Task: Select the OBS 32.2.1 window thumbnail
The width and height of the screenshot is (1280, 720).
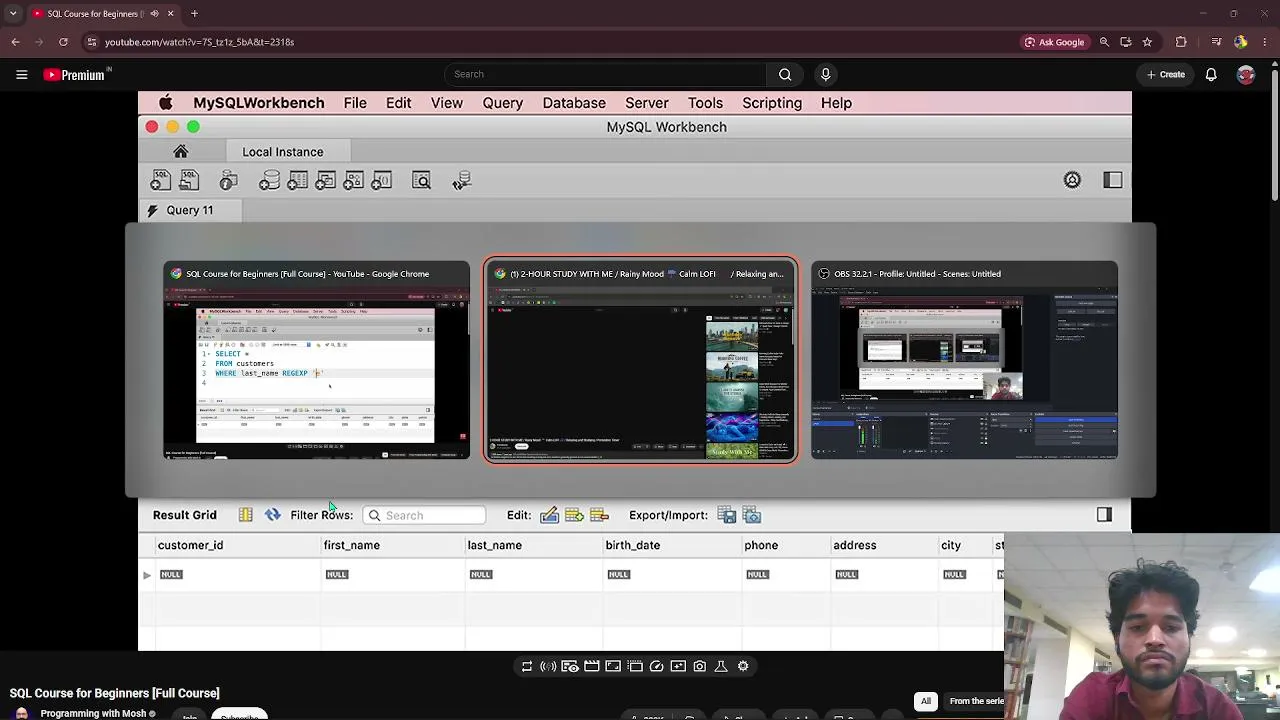Action: click(x=964, y=360)
